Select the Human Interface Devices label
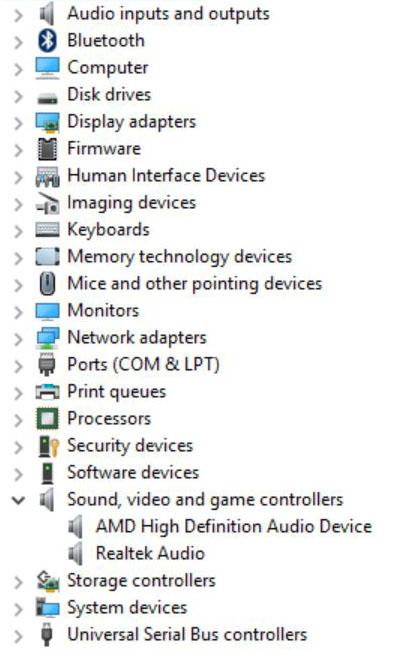 click(x=166, y=176)
